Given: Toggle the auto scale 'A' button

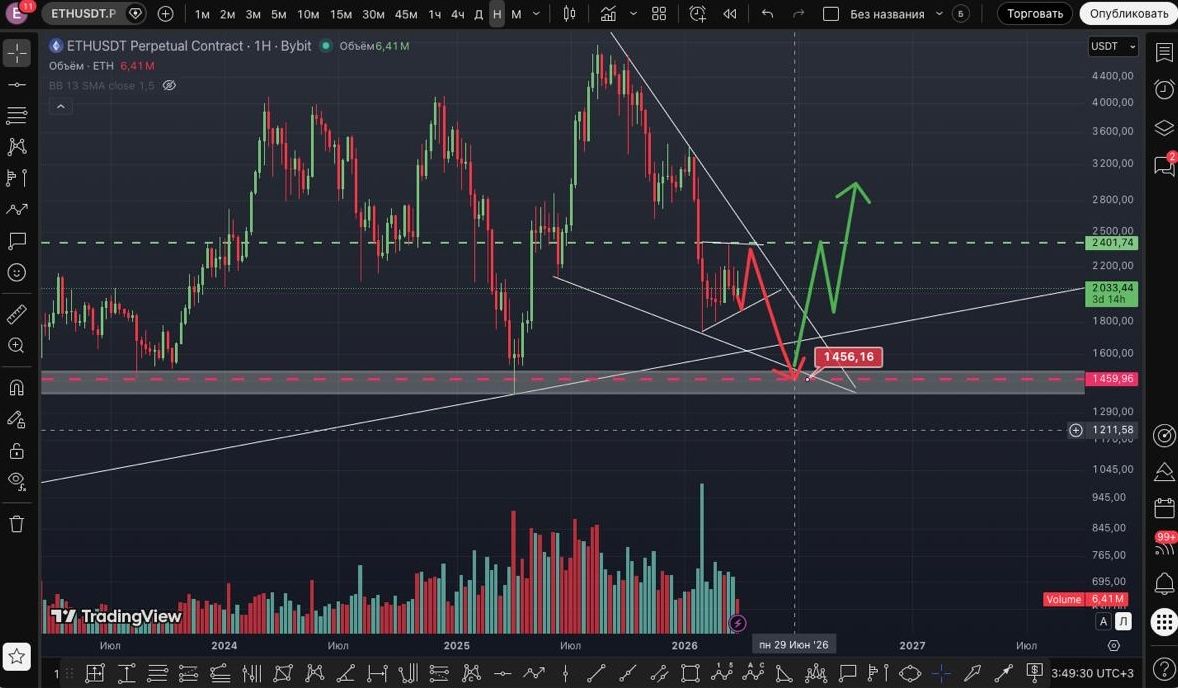Looking at the screenshot, I should pos(1104,621).
